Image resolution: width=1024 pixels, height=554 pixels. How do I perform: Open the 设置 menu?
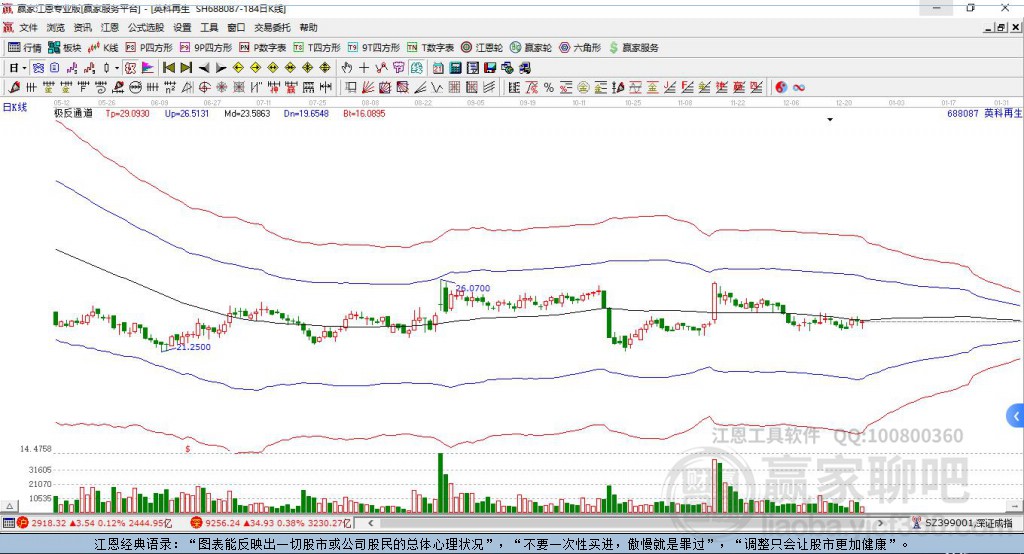coord(182,27)
